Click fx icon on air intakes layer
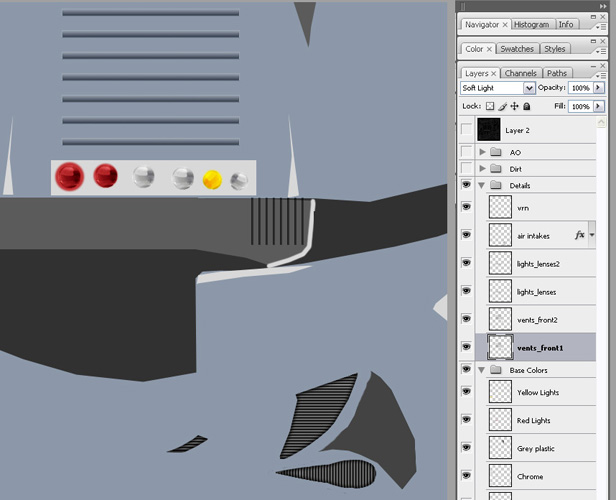Image resolution: width=616 pixels, height=500 pixels. tap(579, 235)
